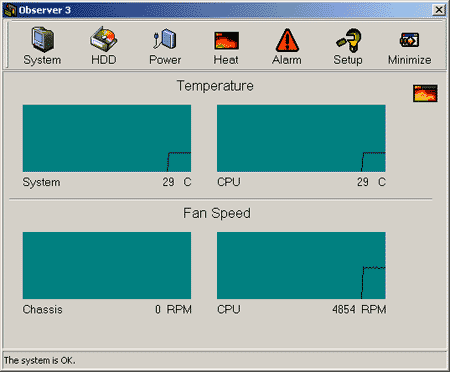Click the Temperature section heading
The height and width of the screenshot is (372, 450).
click(x=215, y=86)
